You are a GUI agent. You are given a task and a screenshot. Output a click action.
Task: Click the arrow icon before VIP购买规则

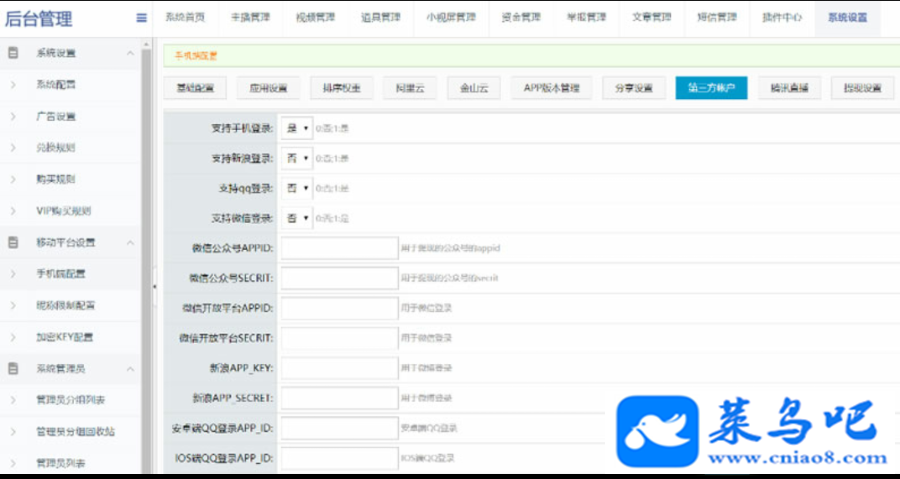pos(13,211)
